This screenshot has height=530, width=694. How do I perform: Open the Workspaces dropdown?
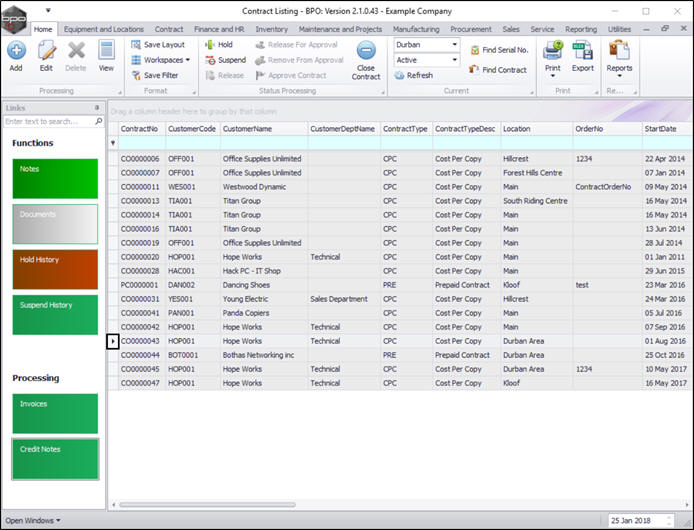162,60
